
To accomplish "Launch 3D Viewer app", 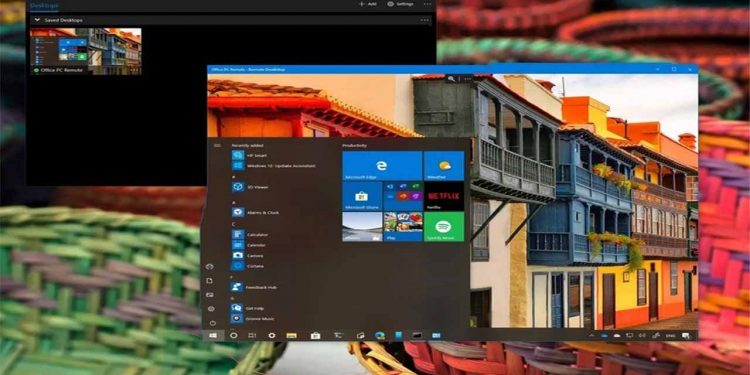I will click(x=249, y=187).
